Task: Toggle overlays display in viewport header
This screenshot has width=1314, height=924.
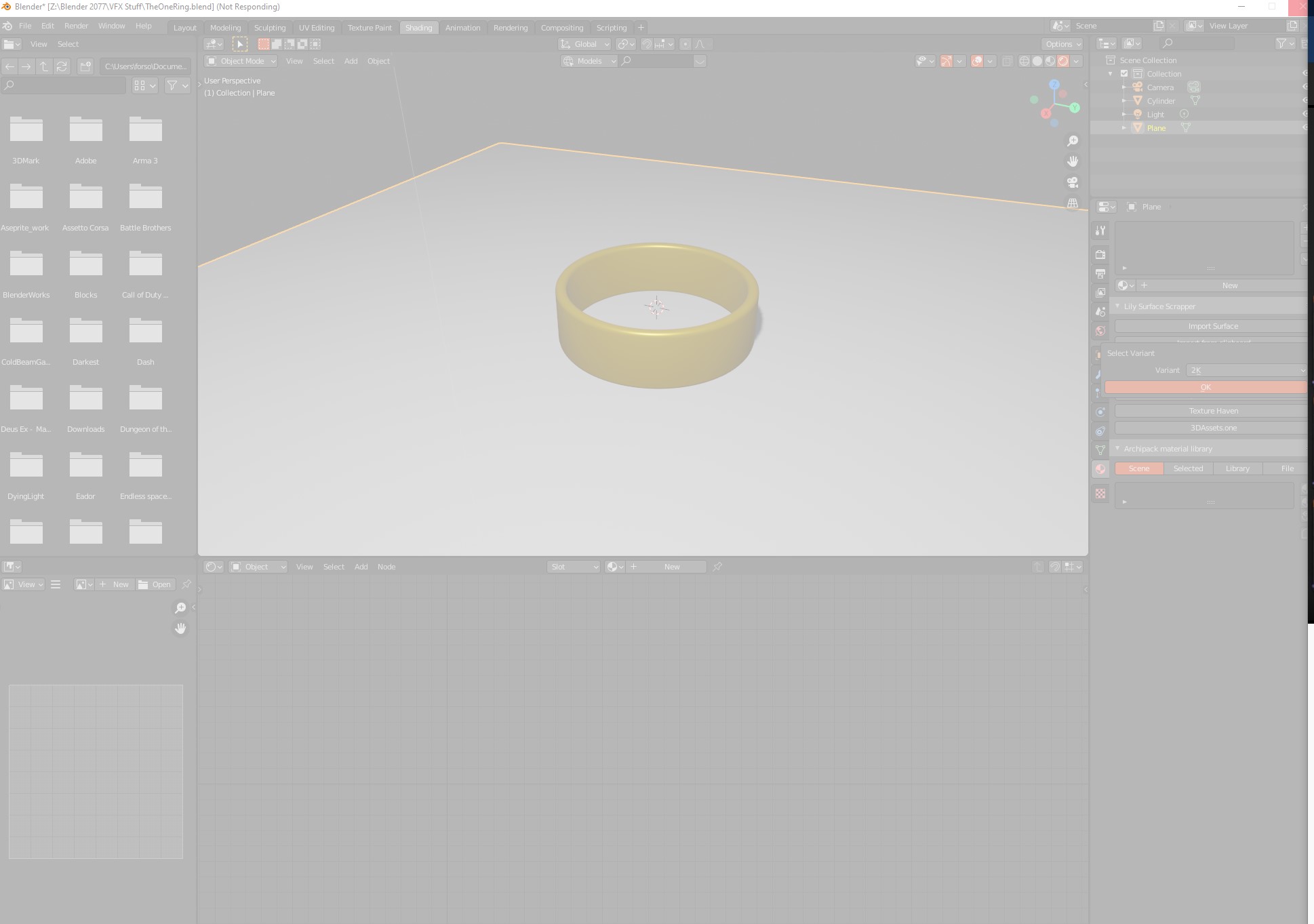Action: [x=977, y=61]
